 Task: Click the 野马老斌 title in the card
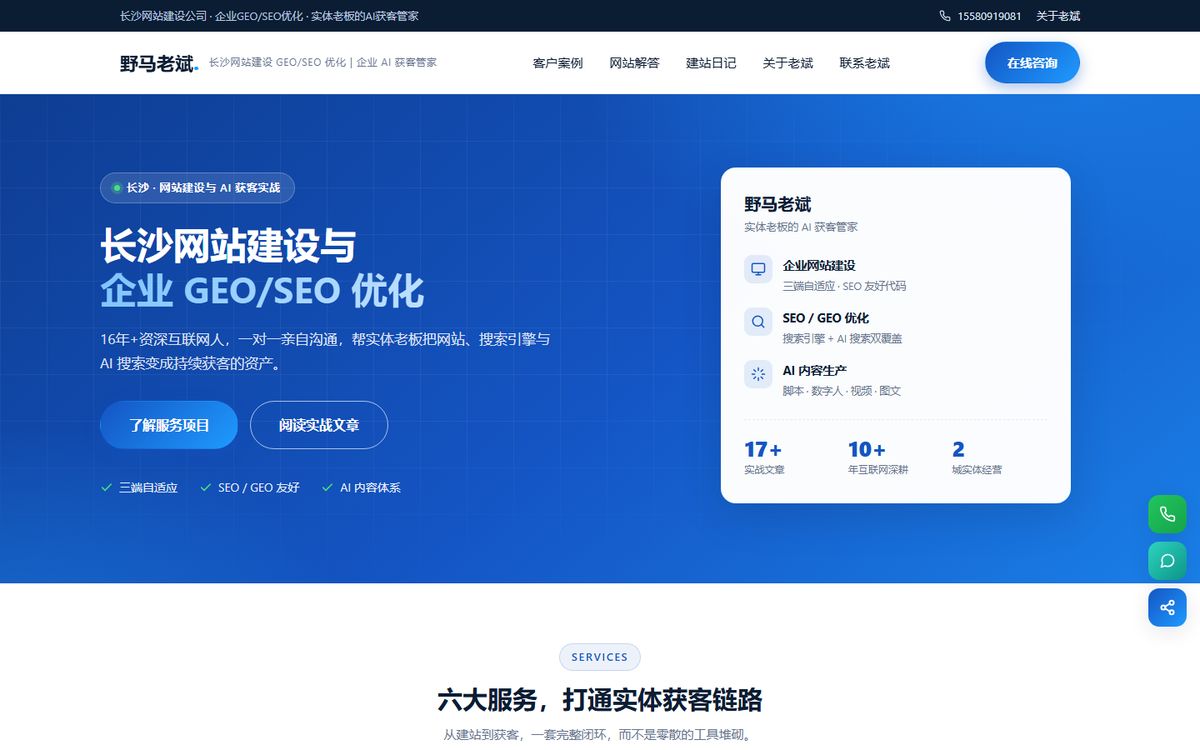[778, 204]
